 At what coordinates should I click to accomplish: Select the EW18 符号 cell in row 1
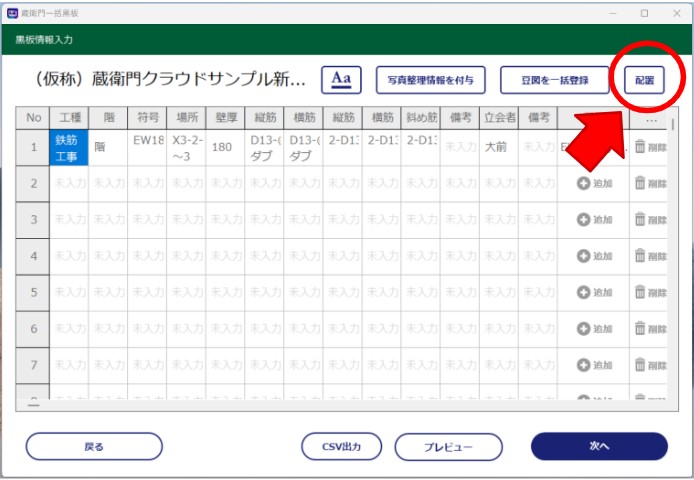147,147
